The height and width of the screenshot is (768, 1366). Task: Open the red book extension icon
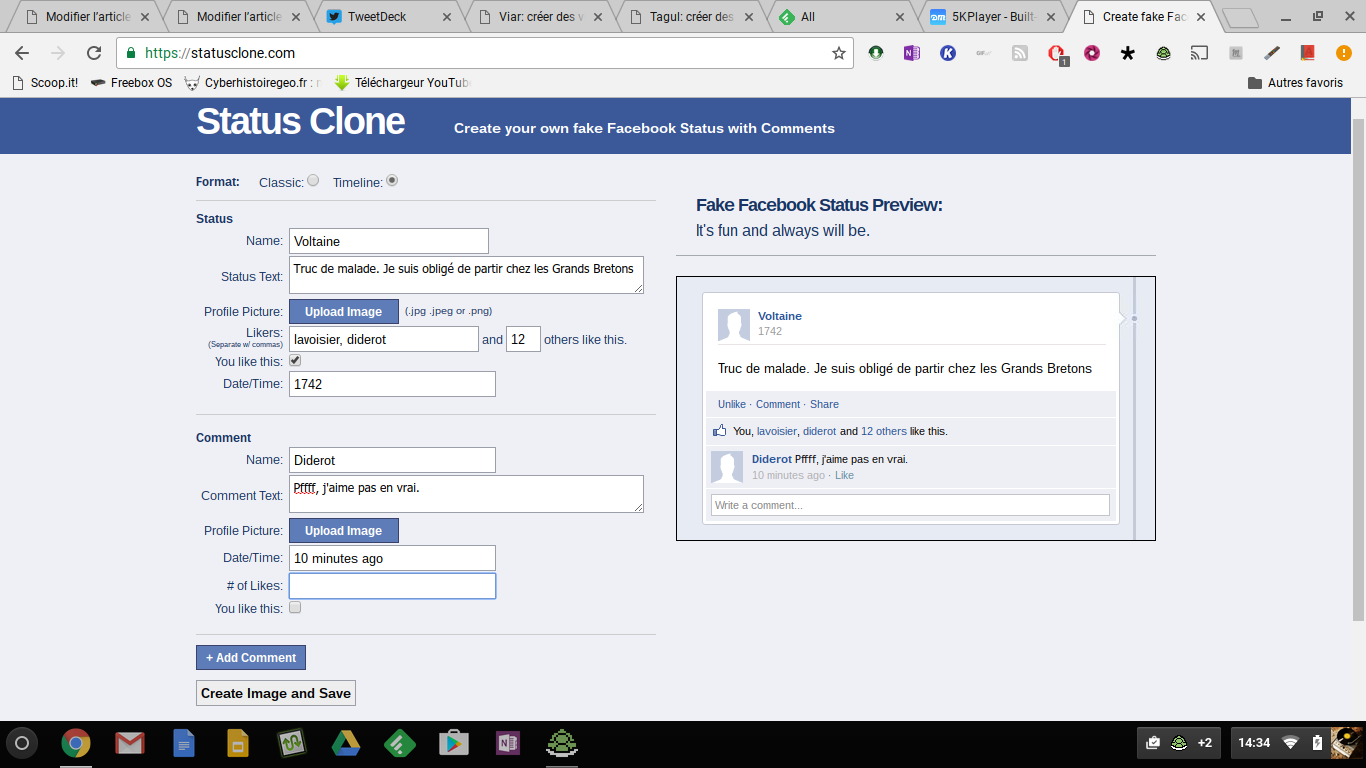point(1307,53)
